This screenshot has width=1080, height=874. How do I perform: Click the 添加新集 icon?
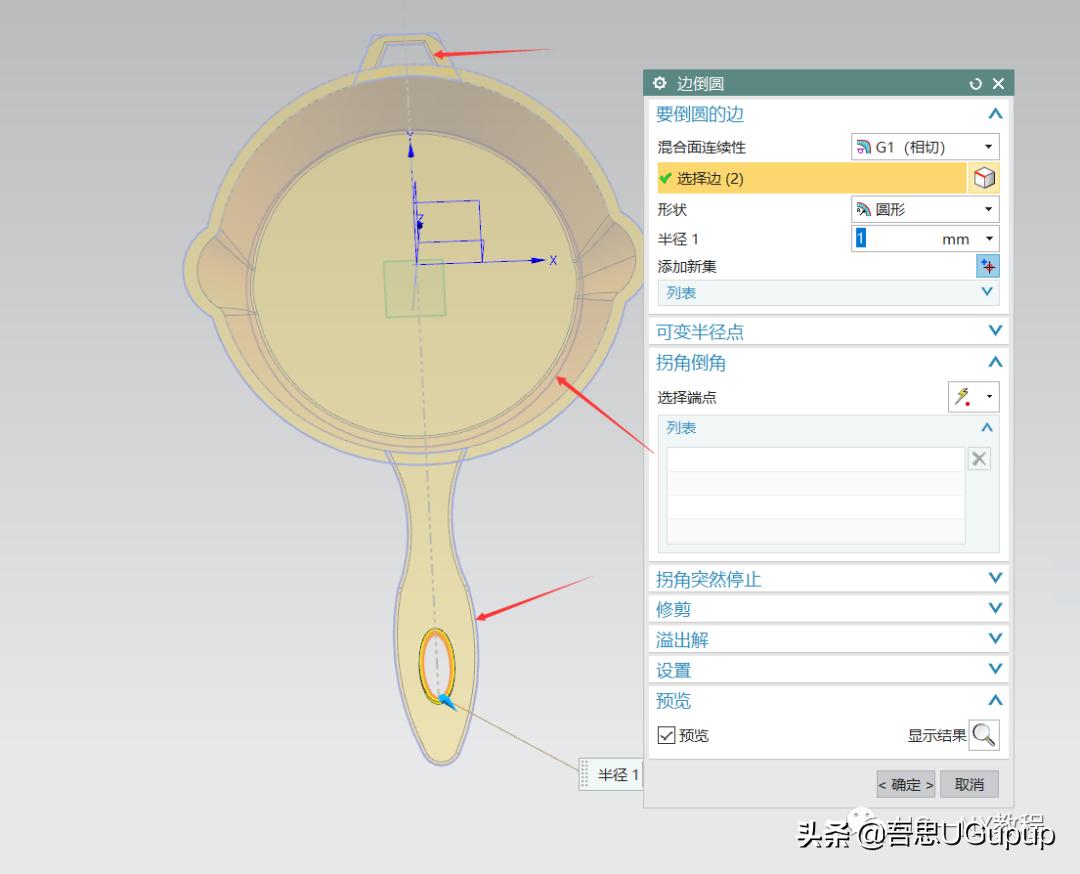pyautogui.click(x=988, y=266)
